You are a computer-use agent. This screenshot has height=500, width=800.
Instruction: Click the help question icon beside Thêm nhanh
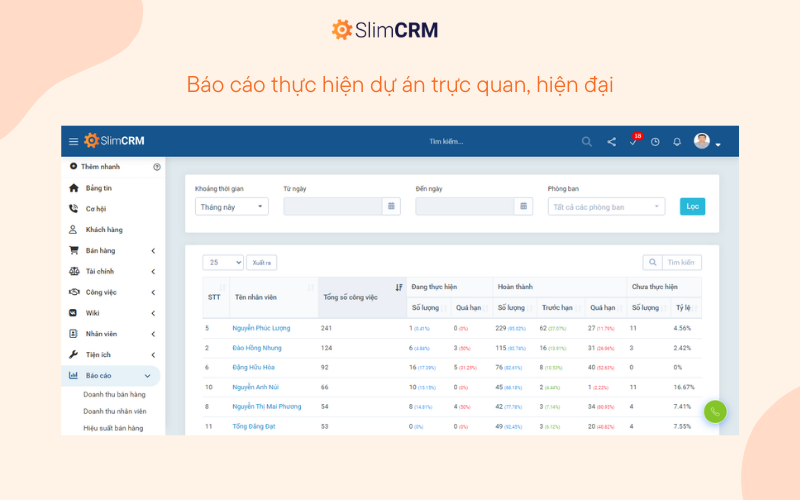(157, 167)
